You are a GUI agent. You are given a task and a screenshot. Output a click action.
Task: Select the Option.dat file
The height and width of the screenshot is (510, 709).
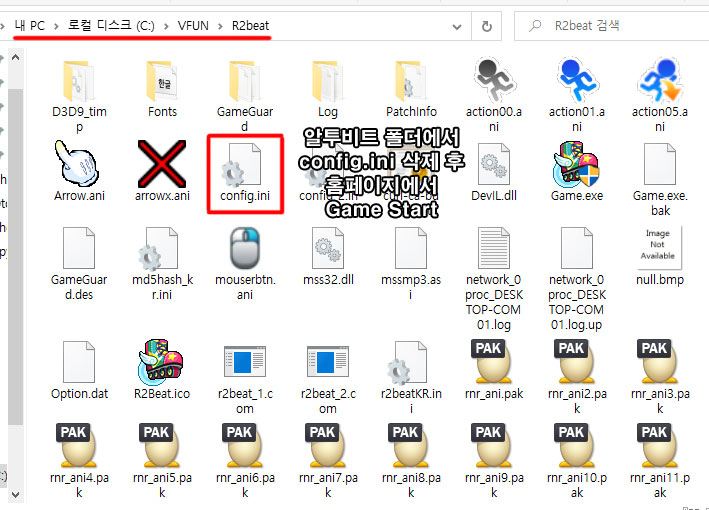79,370
